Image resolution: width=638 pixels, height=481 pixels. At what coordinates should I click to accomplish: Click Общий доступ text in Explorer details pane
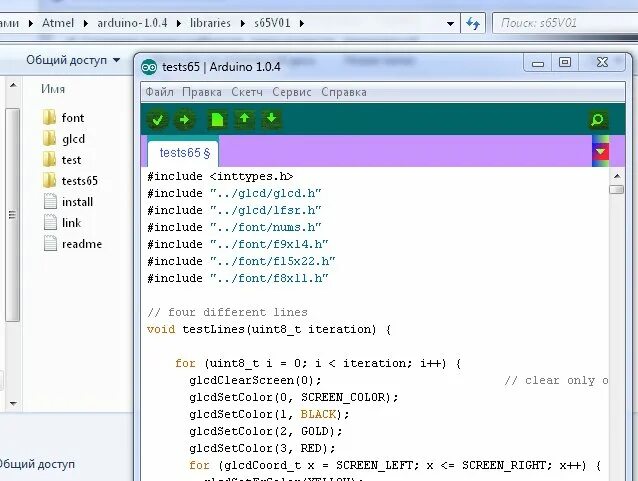tap(37, 464)
